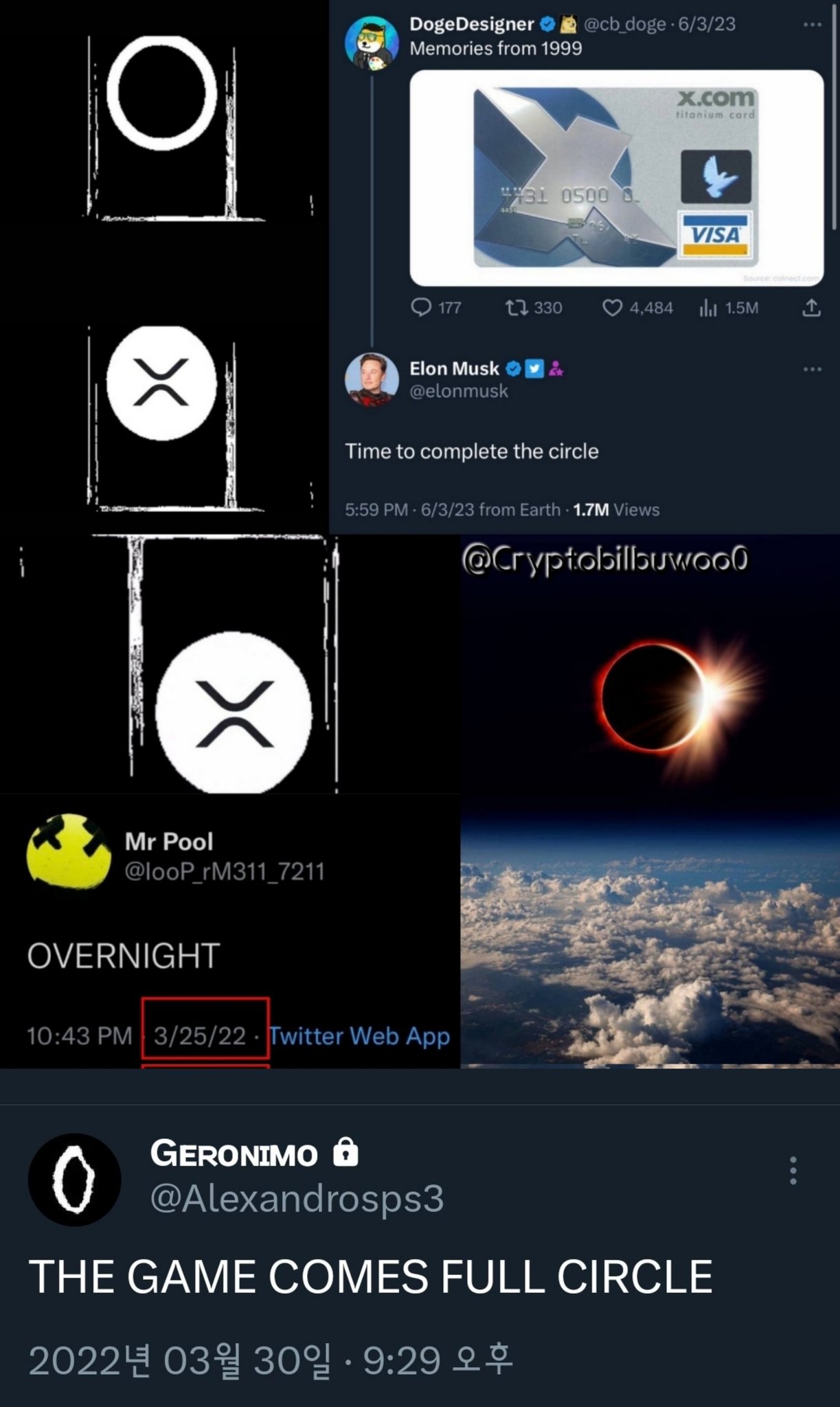Open DogeDesigner's profile avatar
840x1407 pixels.
(372, 43)
